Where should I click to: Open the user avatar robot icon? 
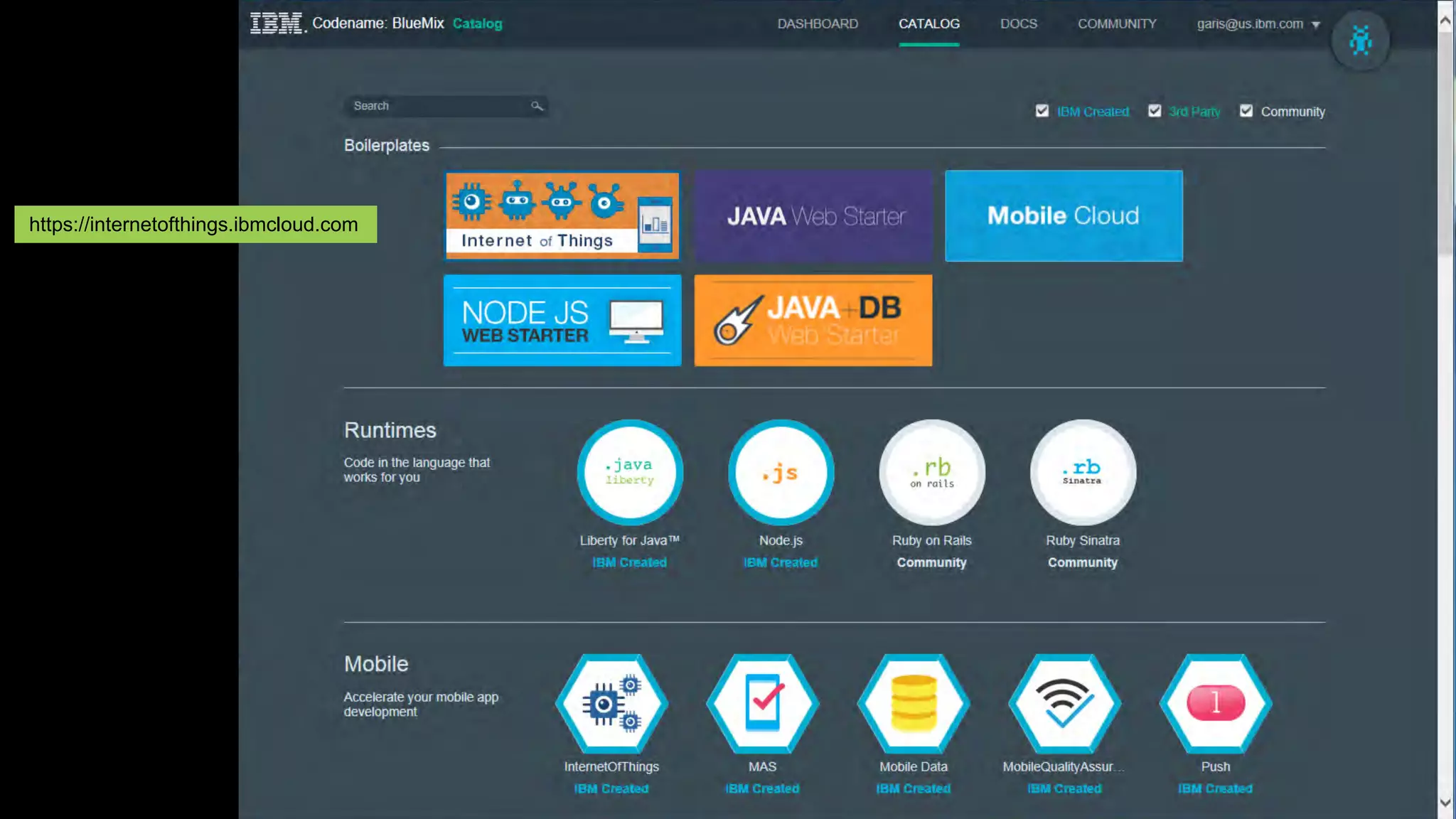tap(1360, 41)
